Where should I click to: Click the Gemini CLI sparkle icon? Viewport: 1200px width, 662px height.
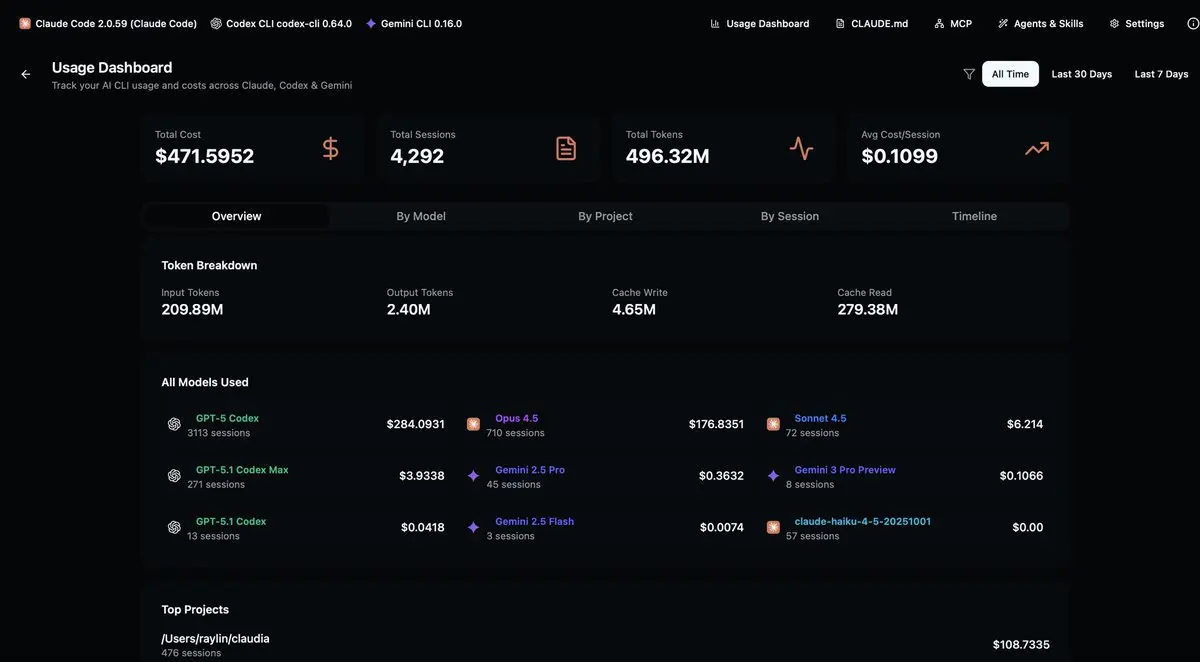(371, 23)
